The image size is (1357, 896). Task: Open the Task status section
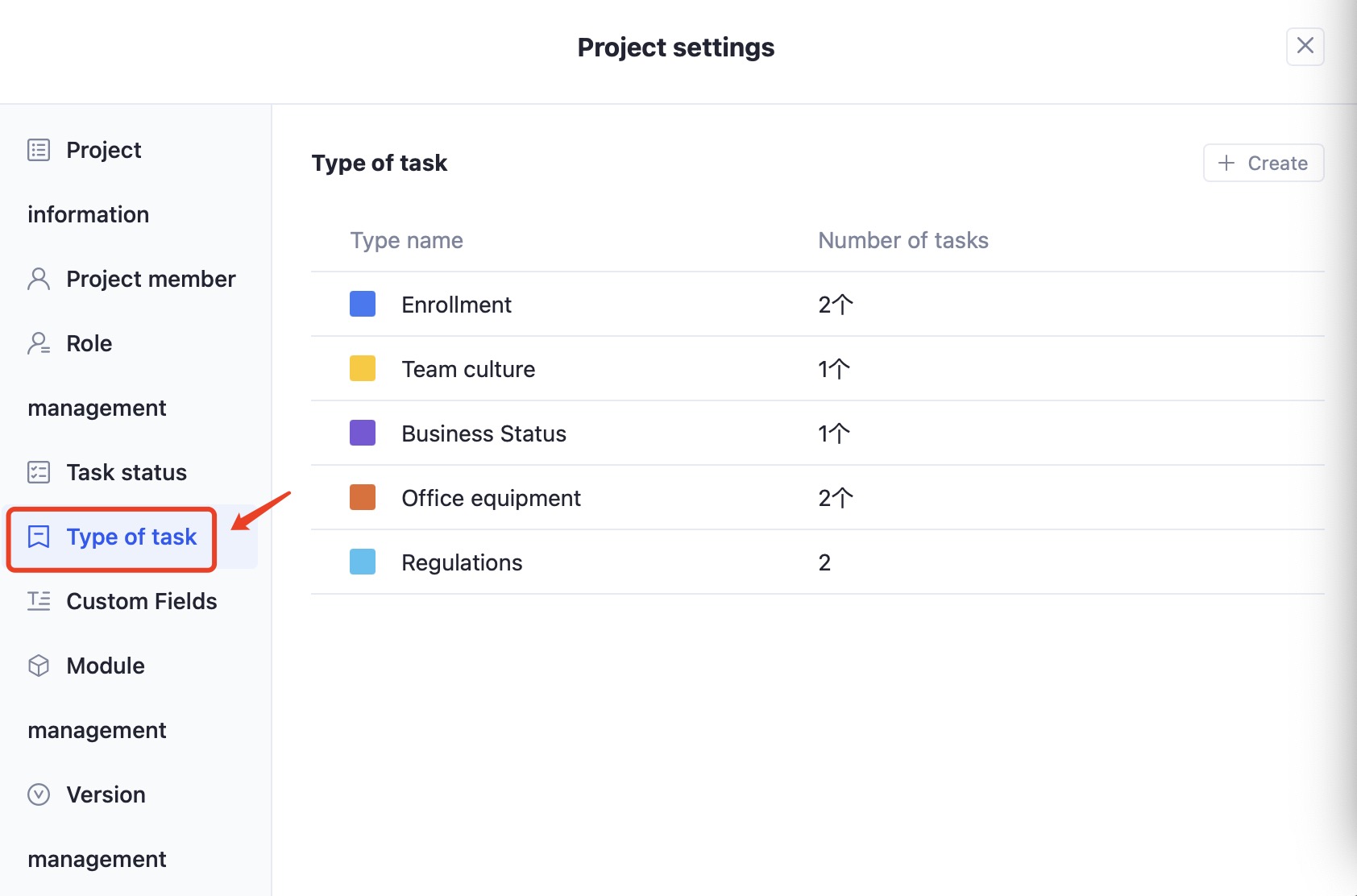(x=127, y=472)
